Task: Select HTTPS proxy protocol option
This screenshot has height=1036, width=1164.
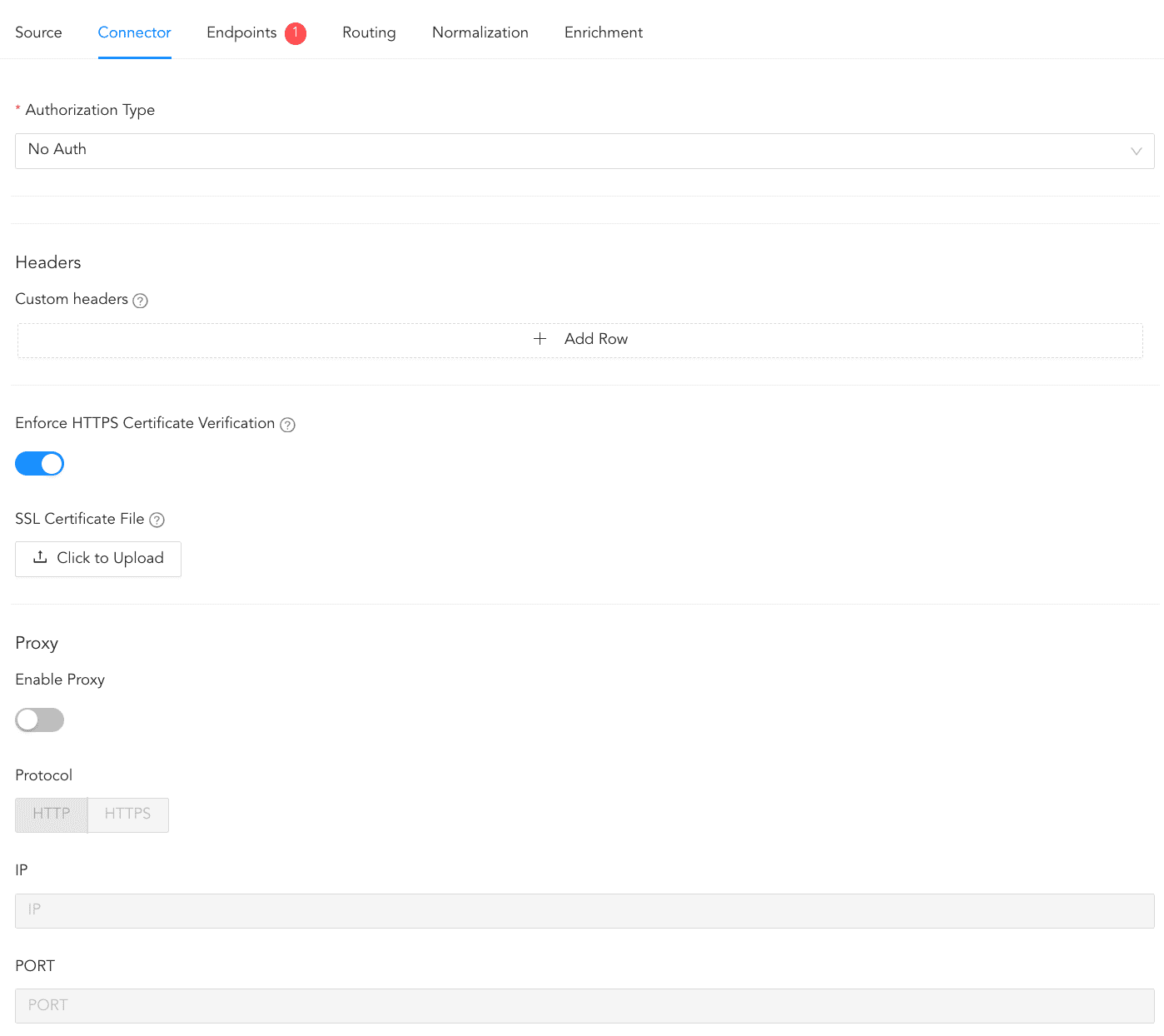Action: (x=128, y=814)
